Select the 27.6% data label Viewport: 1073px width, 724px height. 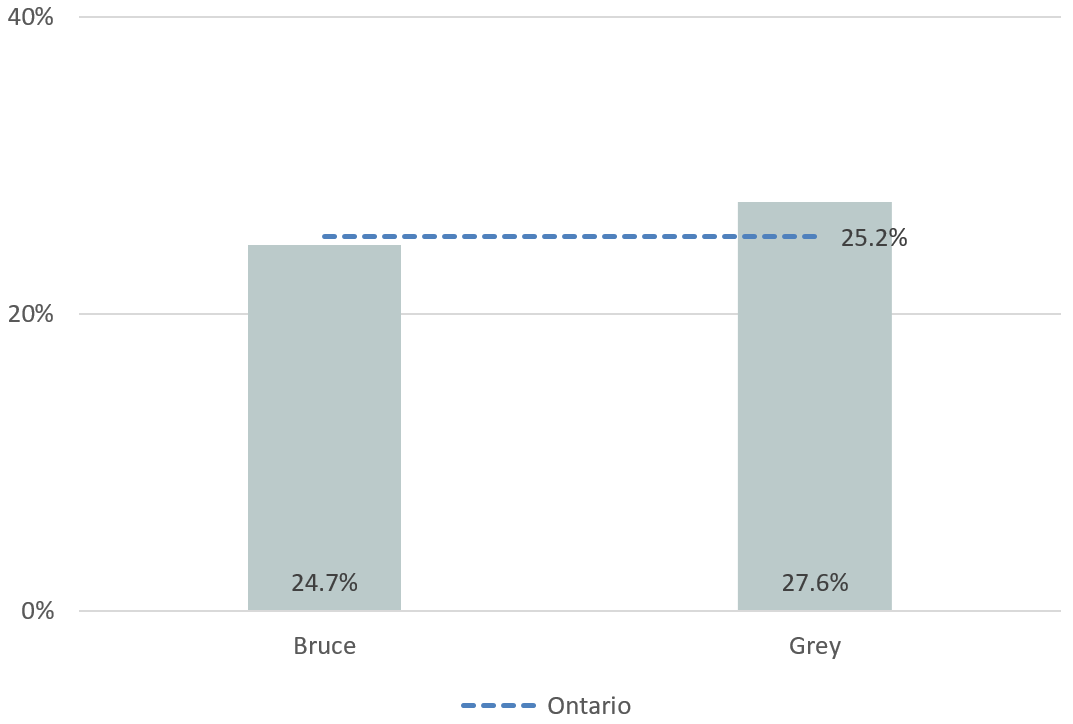[x=814, y=583]
